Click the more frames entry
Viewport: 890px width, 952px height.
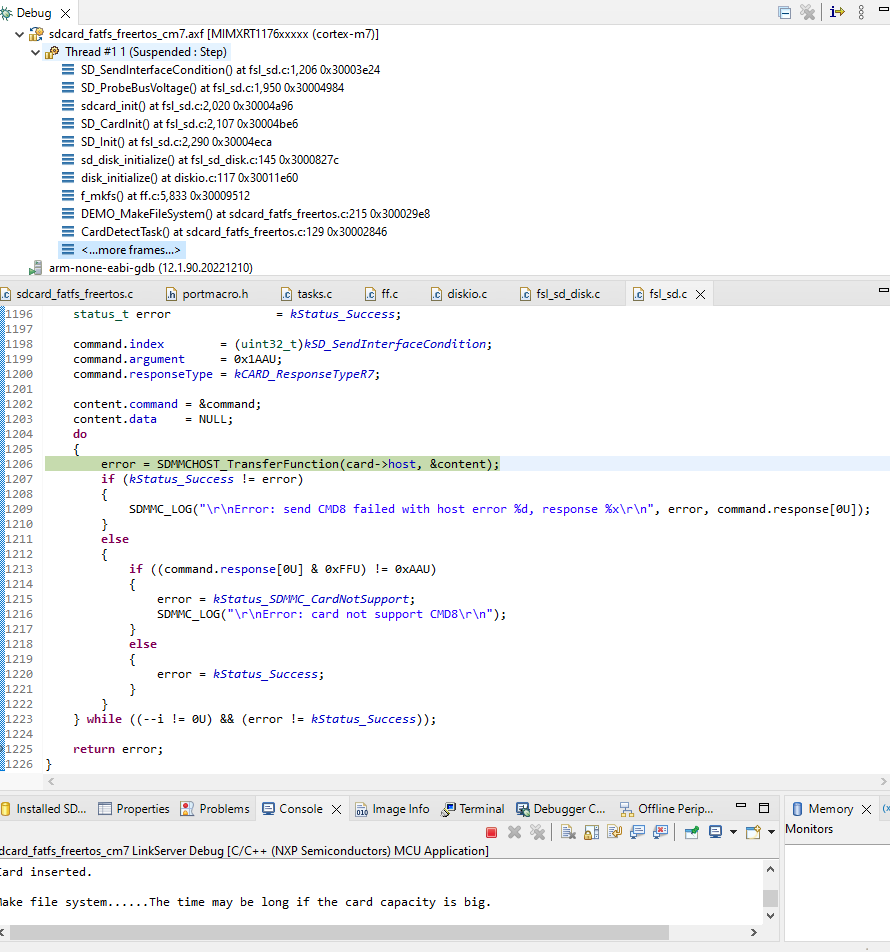tap(131, 250)
